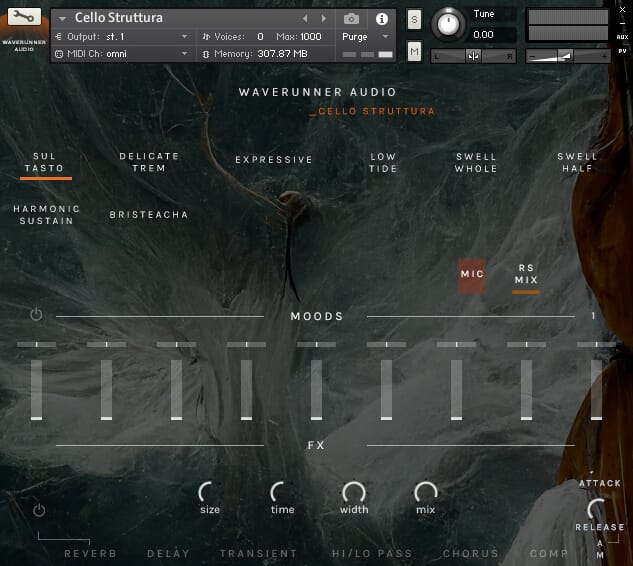
Task: Open the MIDI Ch omni dropdown
Action: click(x=122, y=54)
